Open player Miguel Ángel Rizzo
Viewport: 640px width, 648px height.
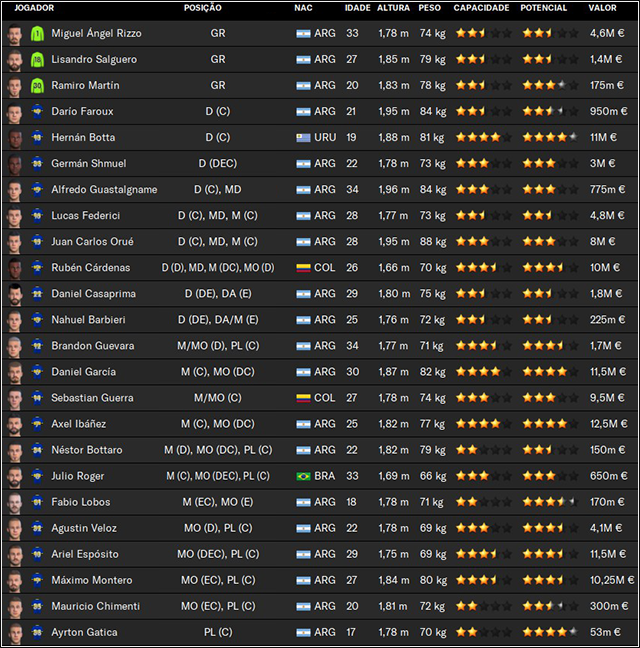96,33
